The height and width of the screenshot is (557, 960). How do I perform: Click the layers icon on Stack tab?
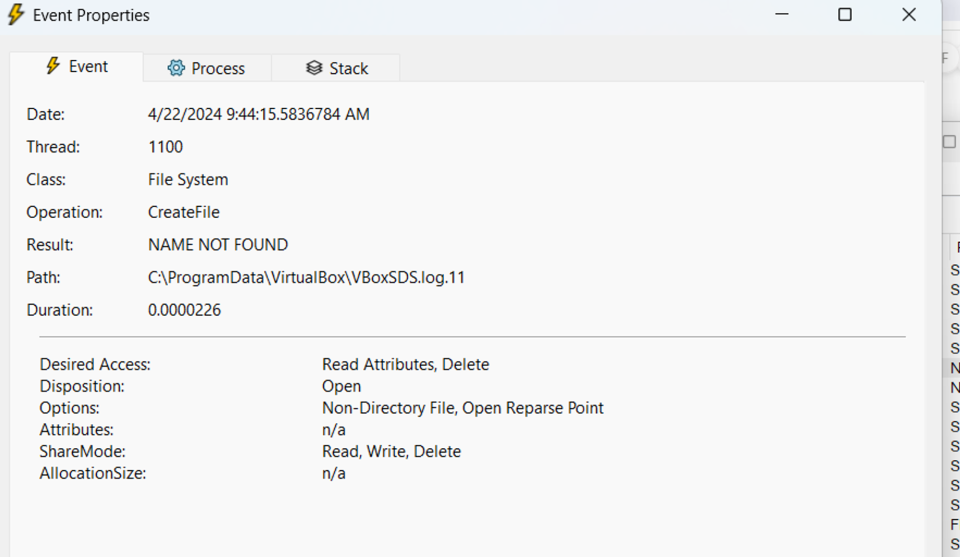click(314, 68)
